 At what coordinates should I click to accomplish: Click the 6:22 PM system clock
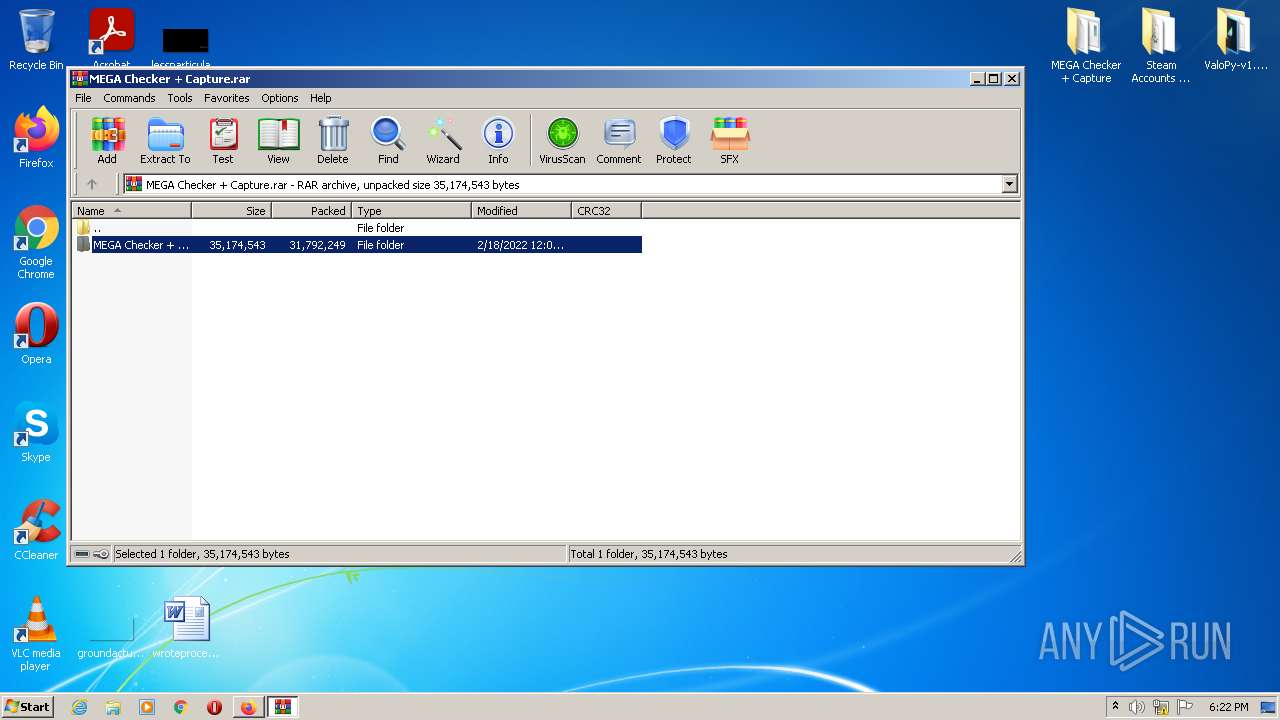[1228, 707]
